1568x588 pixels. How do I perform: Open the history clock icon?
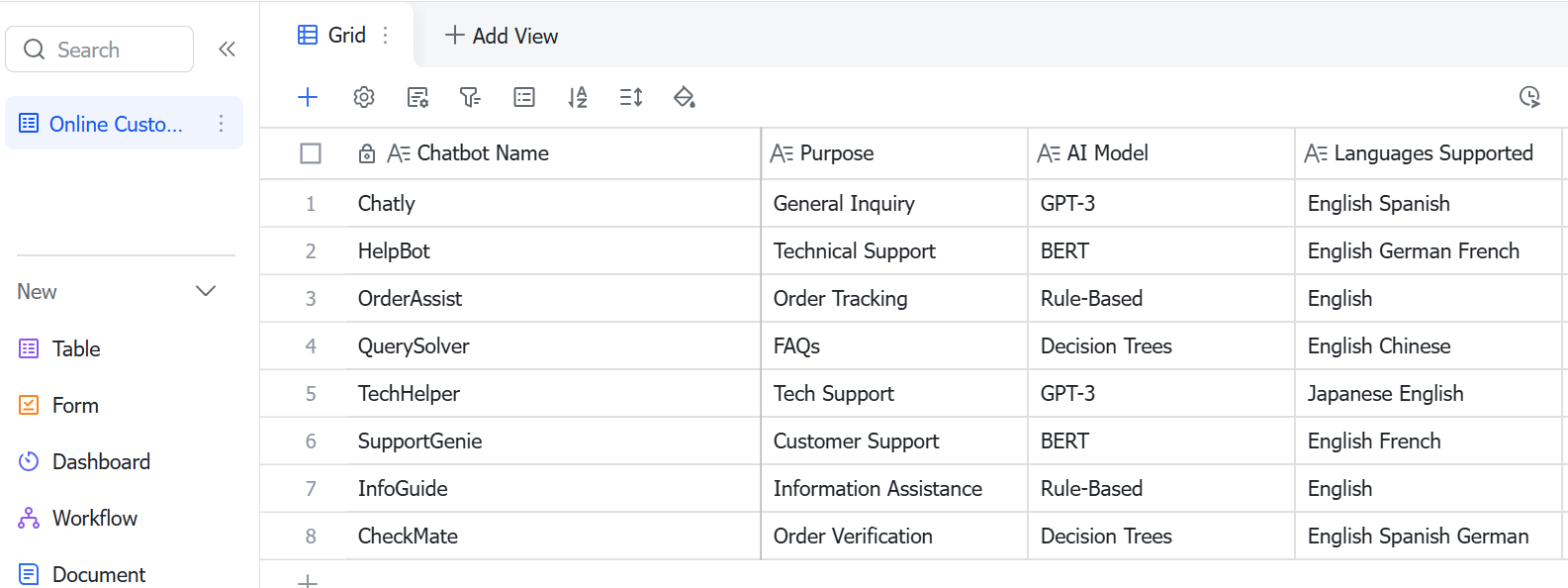[x=1529, y=97]
